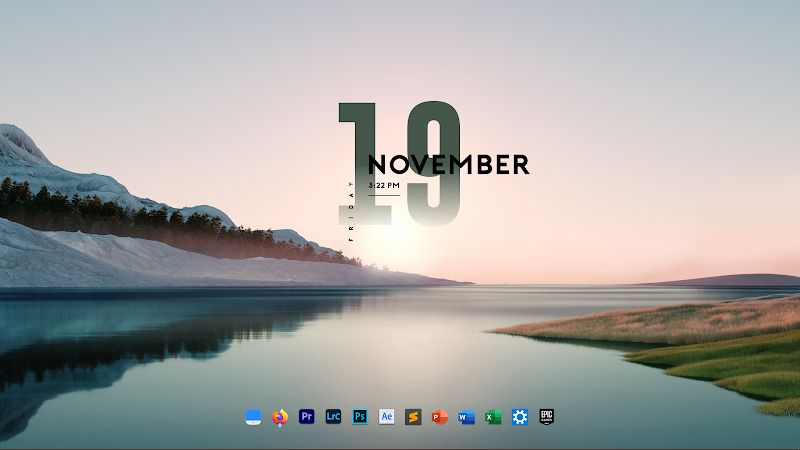The image size is (800, 450).
Task: Click the large digit 9 of the date
Action: click(x=434, y=163)
